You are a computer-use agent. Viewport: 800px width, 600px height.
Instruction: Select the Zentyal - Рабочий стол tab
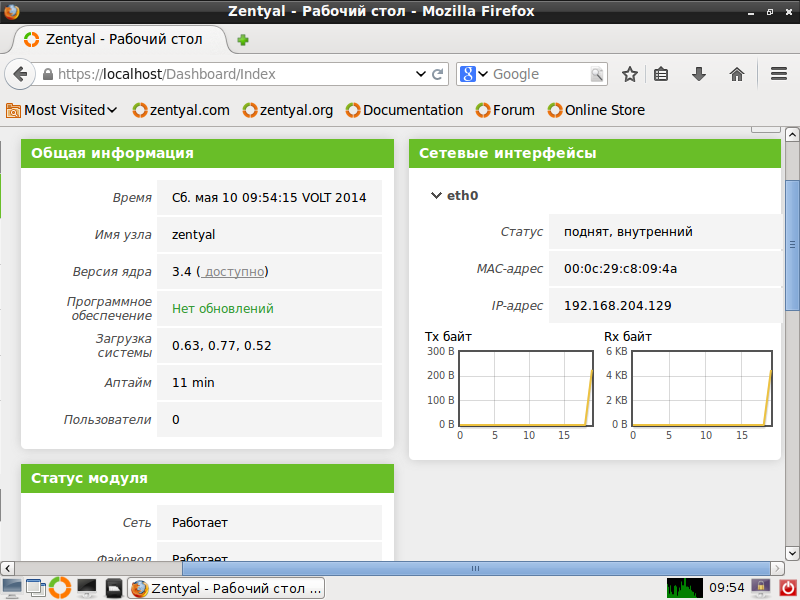118,39
